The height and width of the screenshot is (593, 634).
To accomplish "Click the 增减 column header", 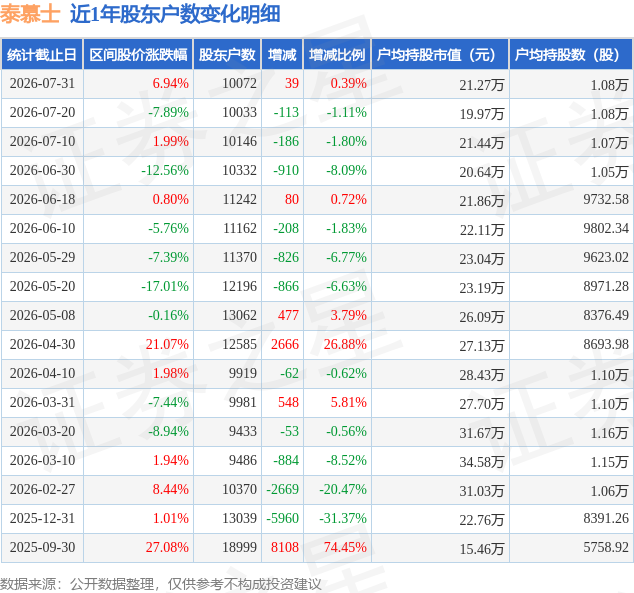I will tap(282, 55).
